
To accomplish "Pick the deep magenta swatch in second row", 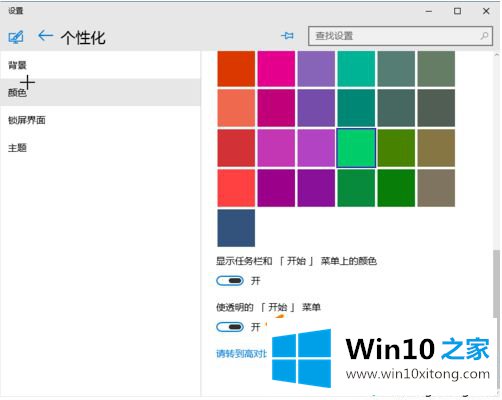I will coord(276,108).
